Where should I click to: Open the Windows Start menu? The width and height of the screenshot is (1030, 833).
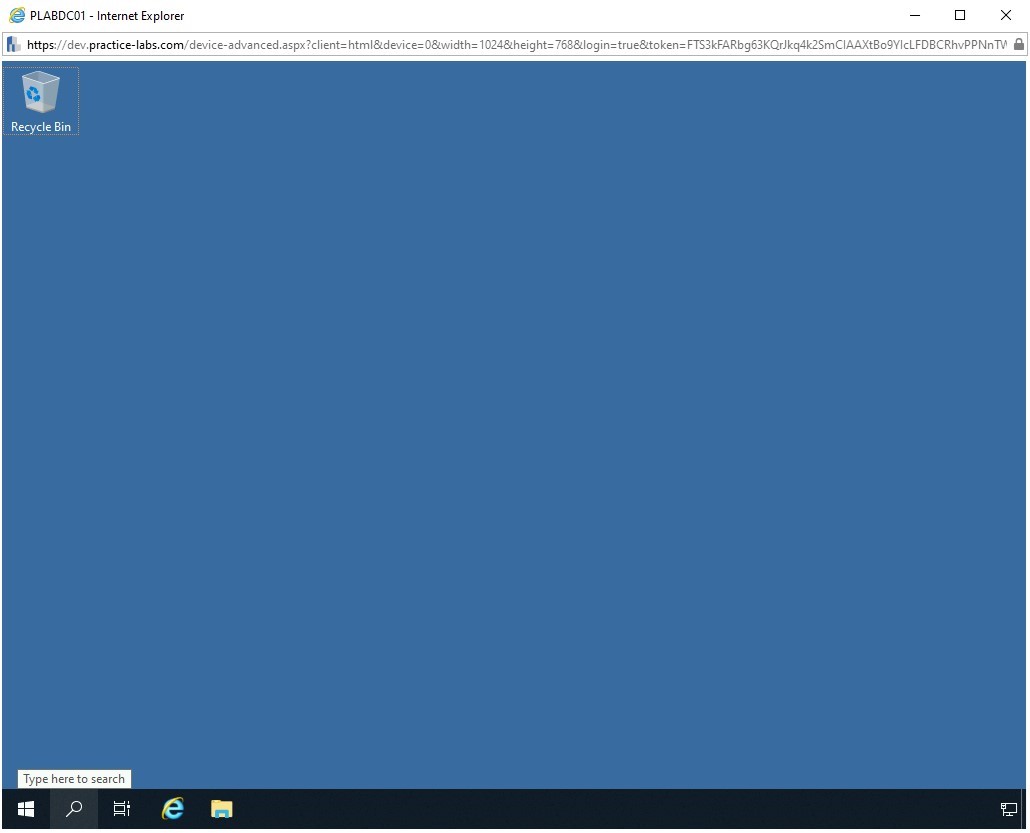click(26, 809)
